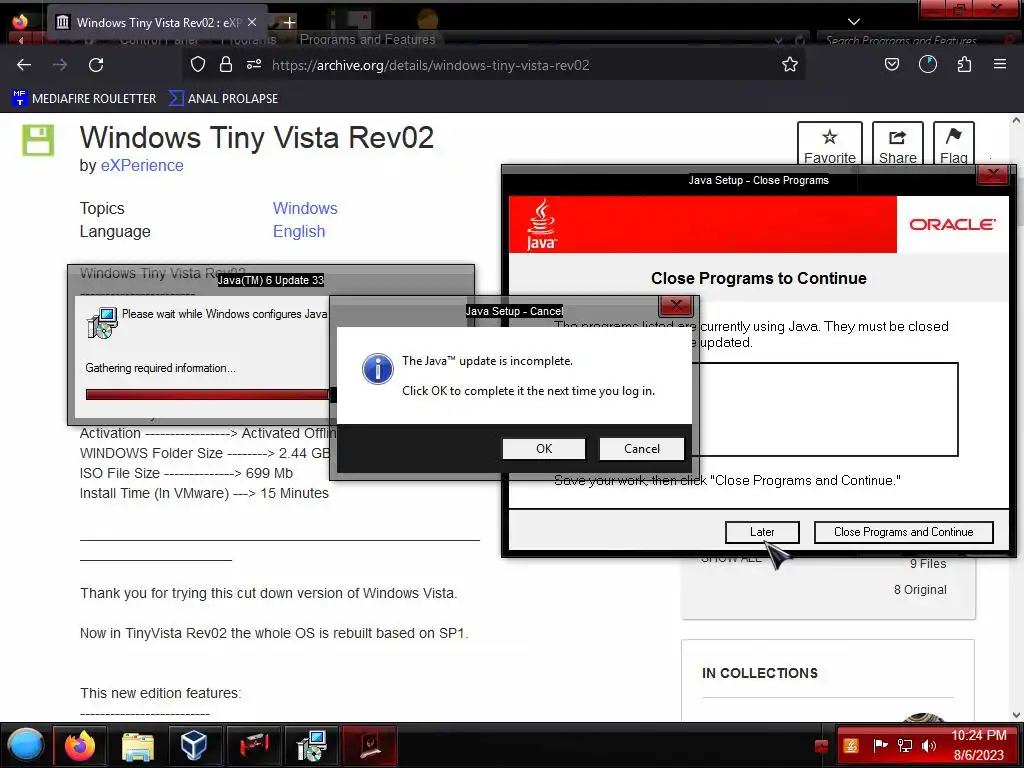Show site security padlock information
Screen dimensions: 1024x768
click(x=226, y=65)
